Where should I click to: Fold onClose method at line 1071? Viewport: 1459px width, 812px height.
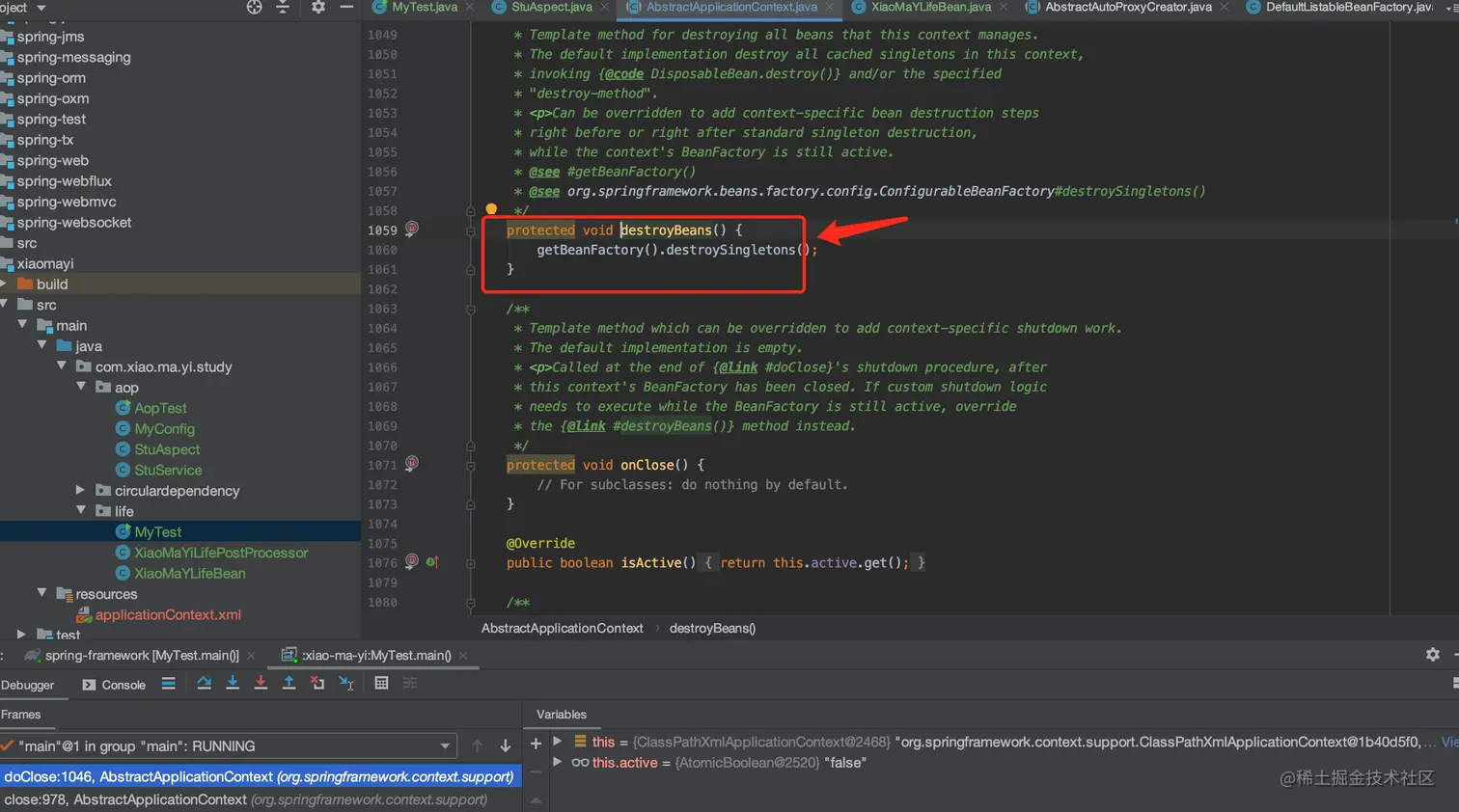[x=471, y=465]
